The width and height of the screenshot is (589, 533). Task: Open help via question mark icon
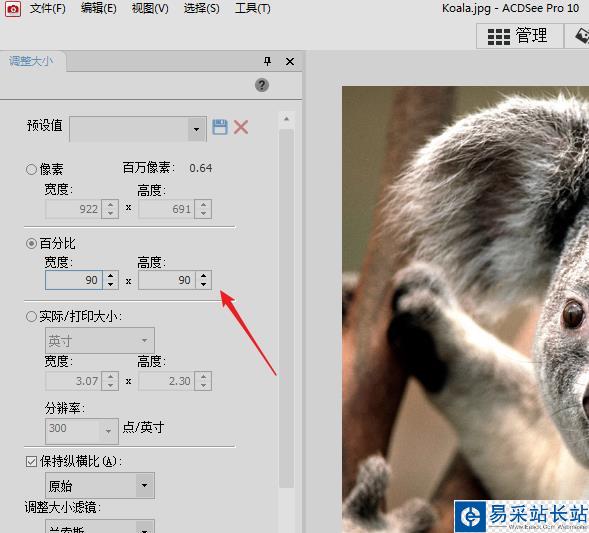[262, 85]
